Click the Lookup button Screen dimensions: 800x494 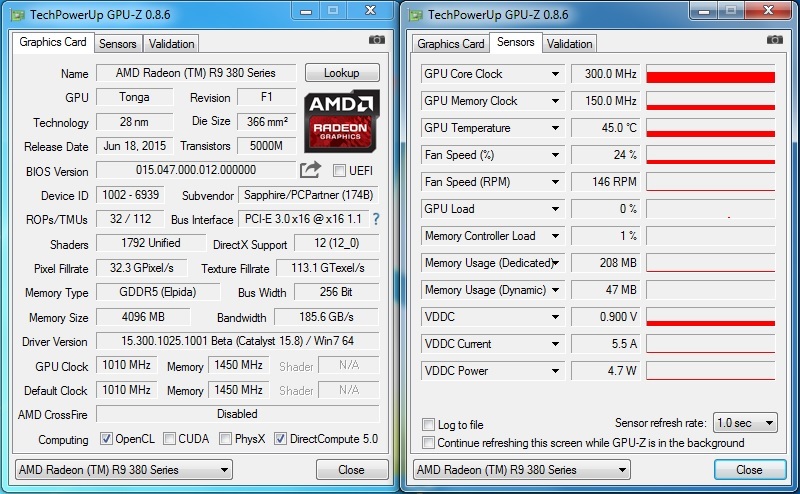[x=342, y=73]
